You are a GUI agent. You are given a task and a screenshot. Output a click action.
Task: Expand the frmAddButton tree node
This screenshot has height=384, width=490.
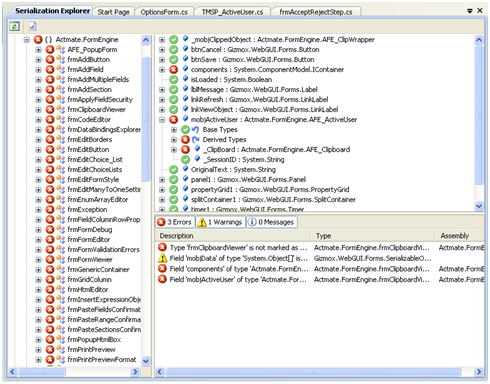[38, 60]
